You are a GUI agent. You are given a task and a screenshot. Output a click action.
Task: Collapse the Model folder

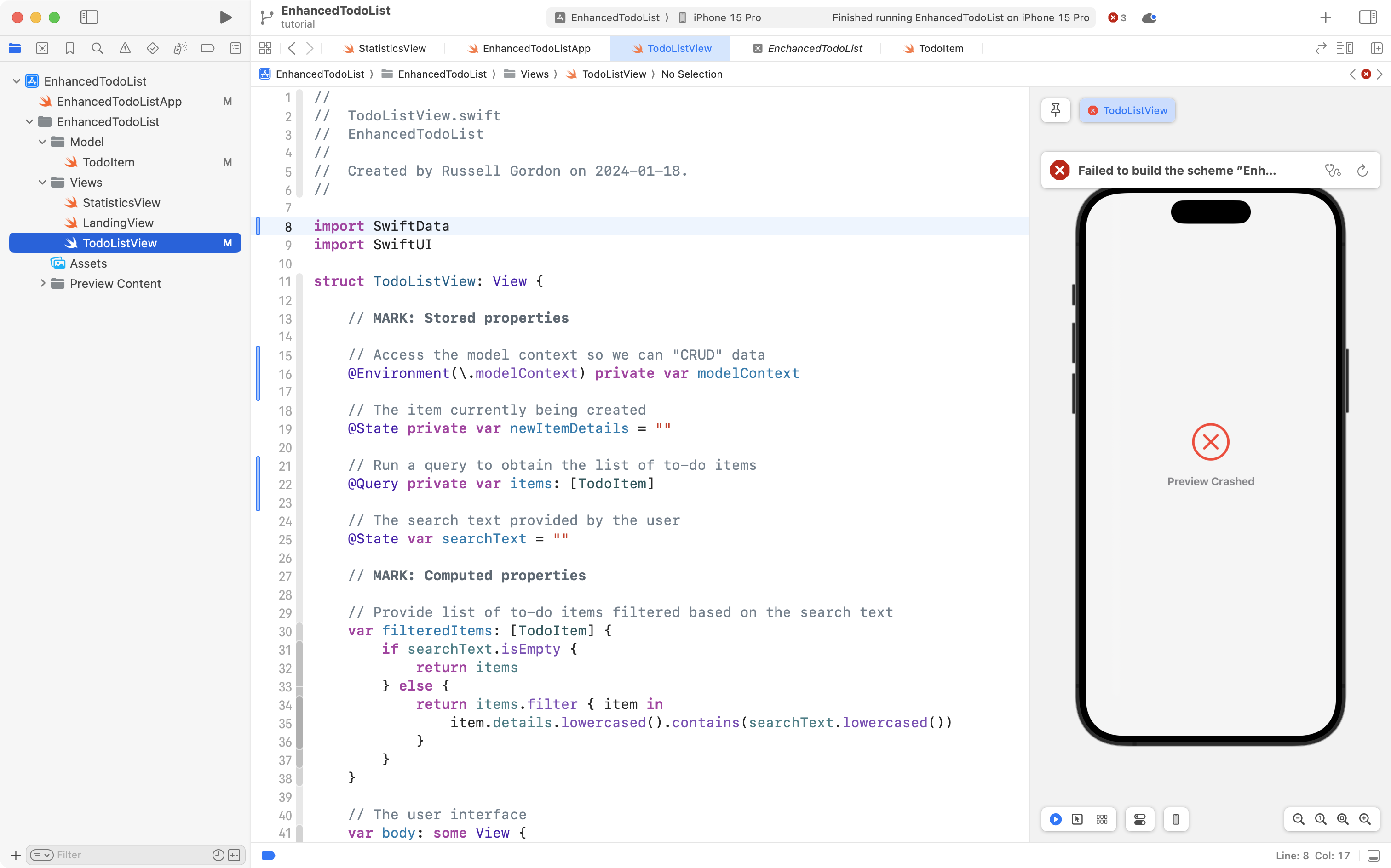(x=41, y=142)
